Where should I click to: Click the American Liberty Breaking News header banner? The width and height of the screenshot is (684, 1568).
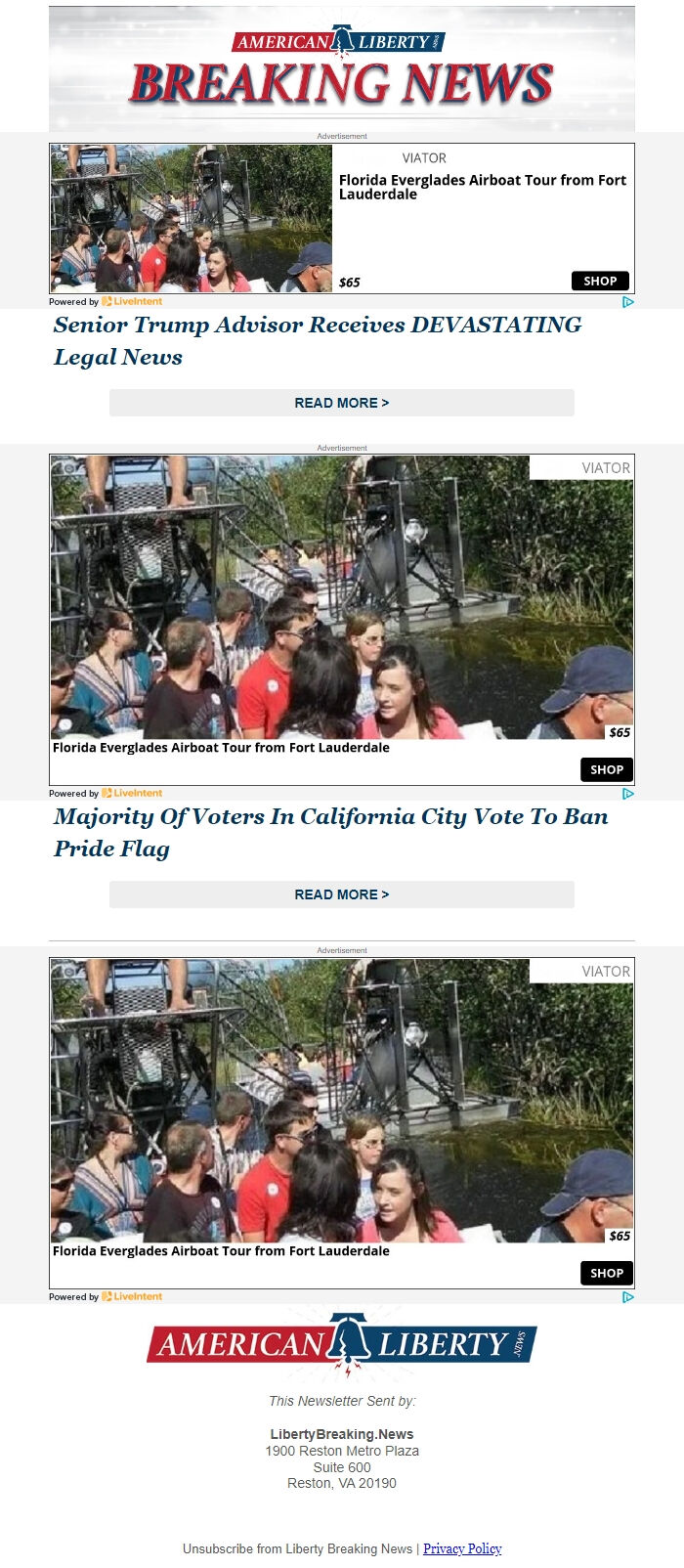(342, 68)
